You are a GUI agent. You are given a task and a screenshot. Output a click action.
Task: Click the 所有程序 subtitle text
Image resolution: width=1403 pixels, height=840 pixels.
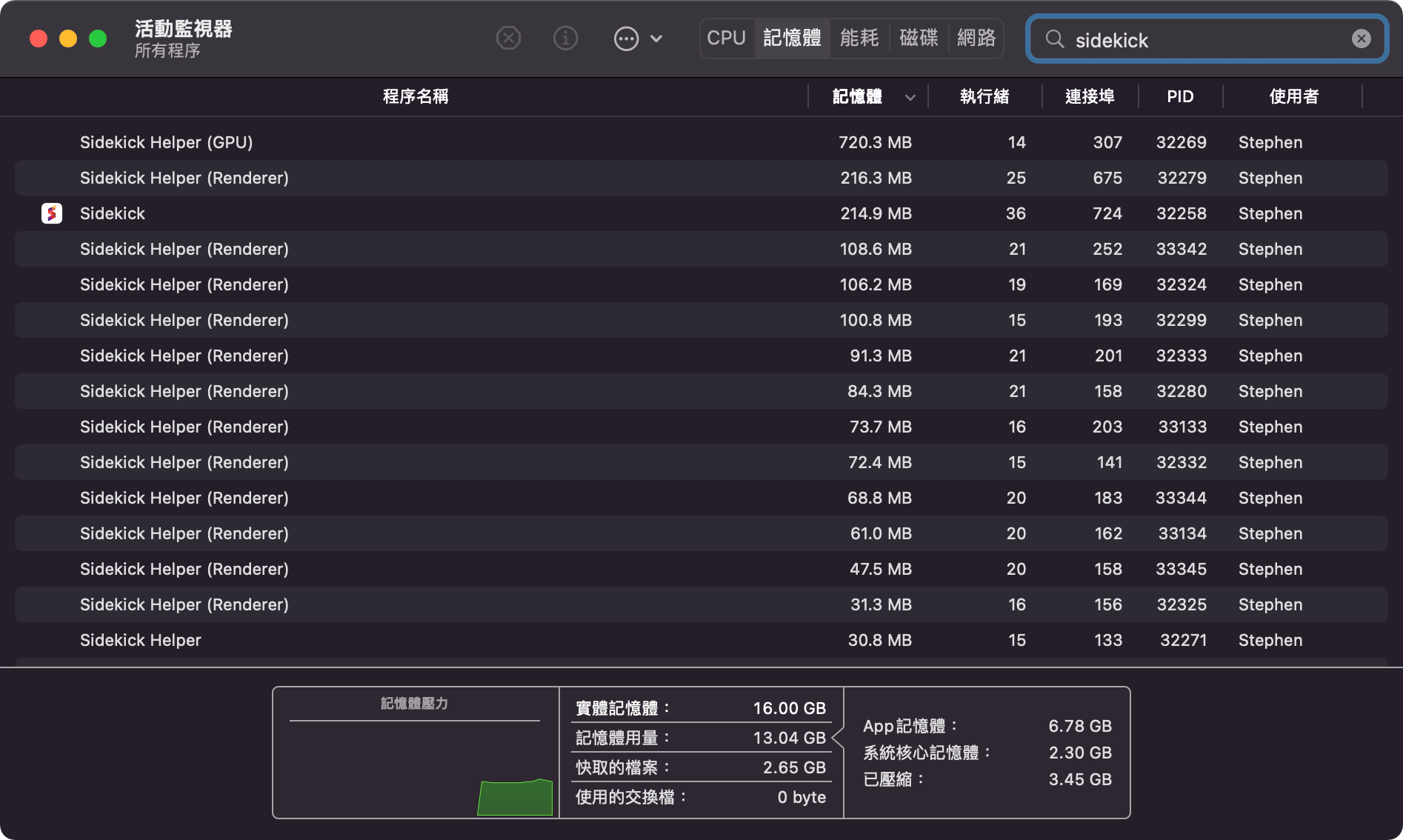167,51
